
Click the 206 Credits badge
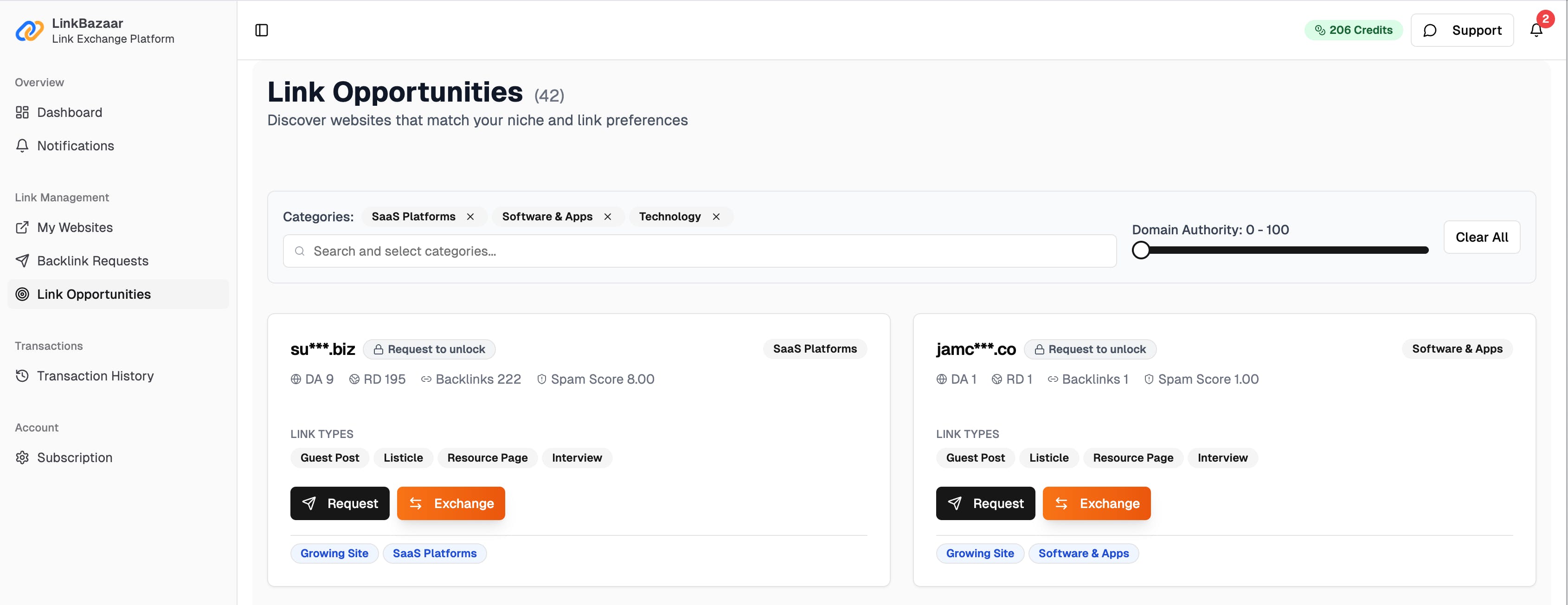pos(1353,30)
